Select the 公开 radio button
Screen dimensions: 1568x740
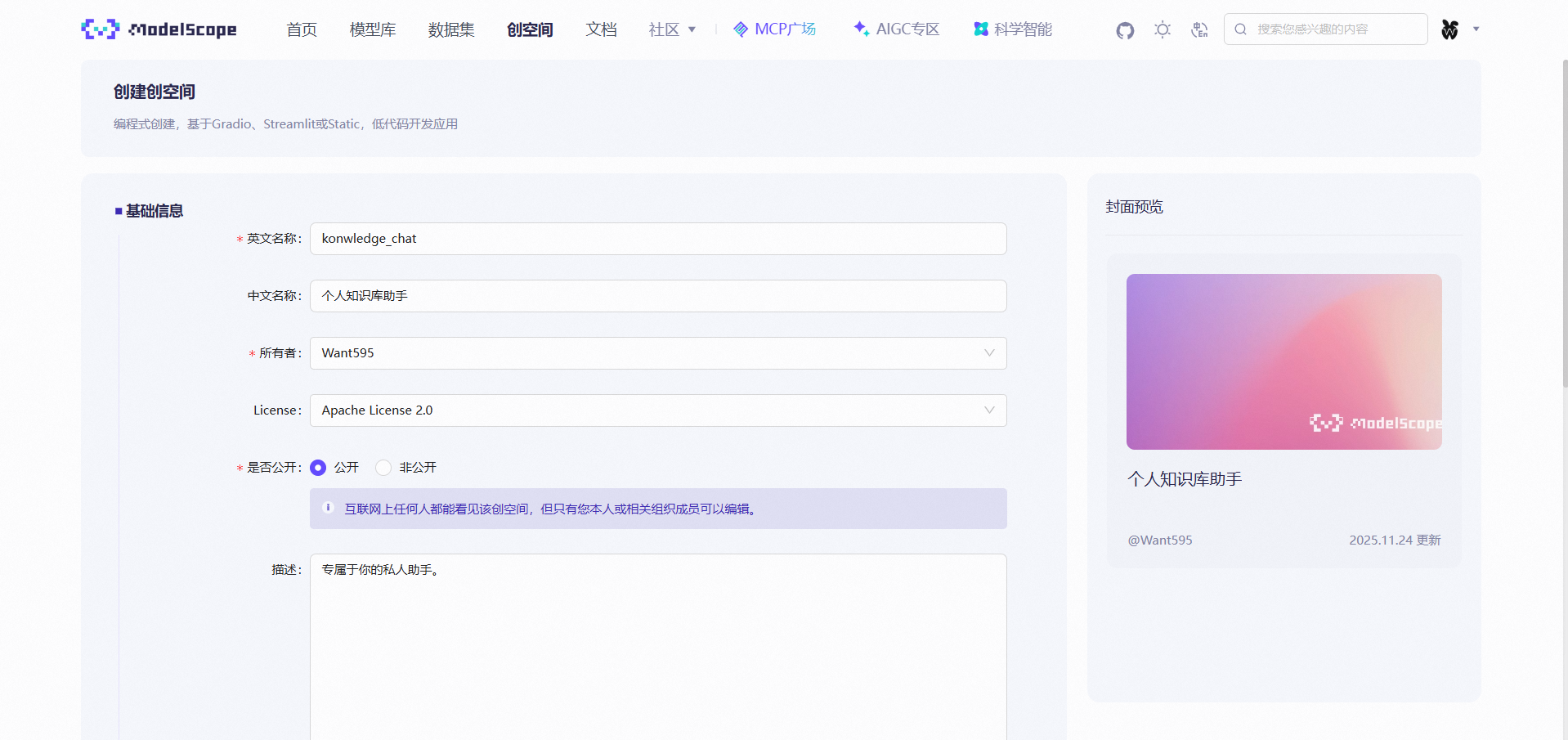coord(318,468)
